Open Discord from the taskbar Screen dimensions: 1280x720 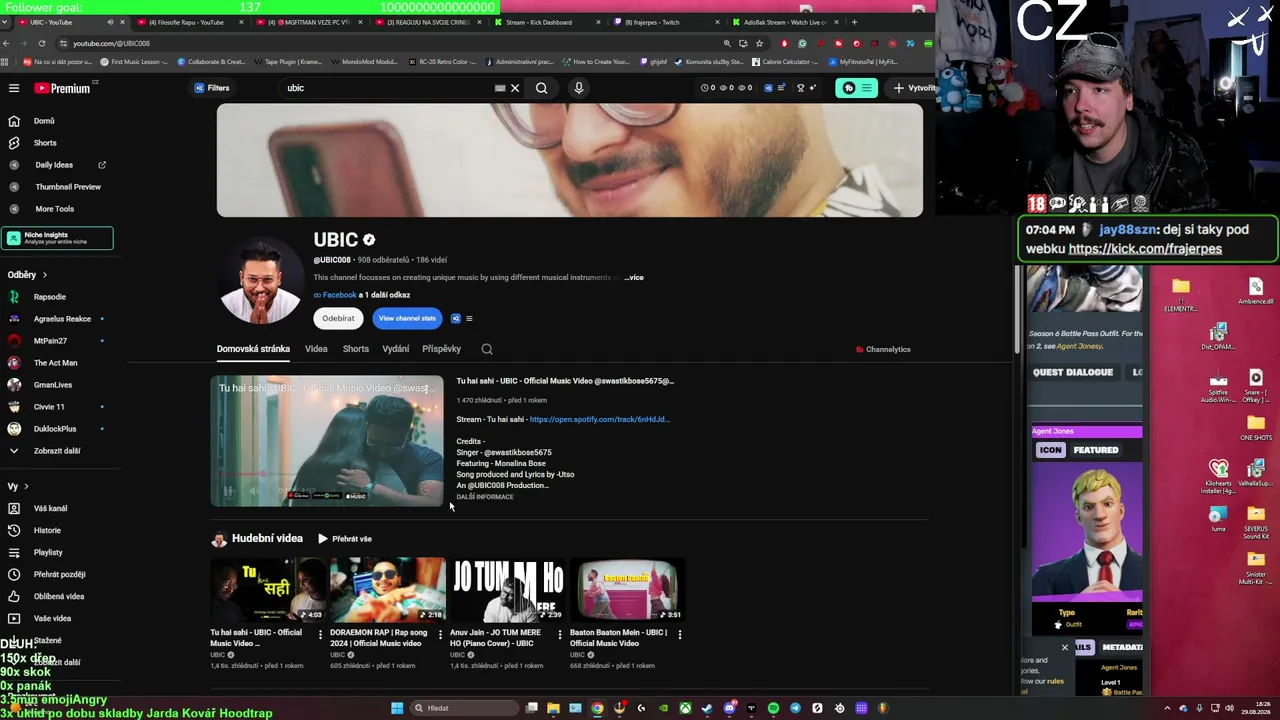click(729, 708)
